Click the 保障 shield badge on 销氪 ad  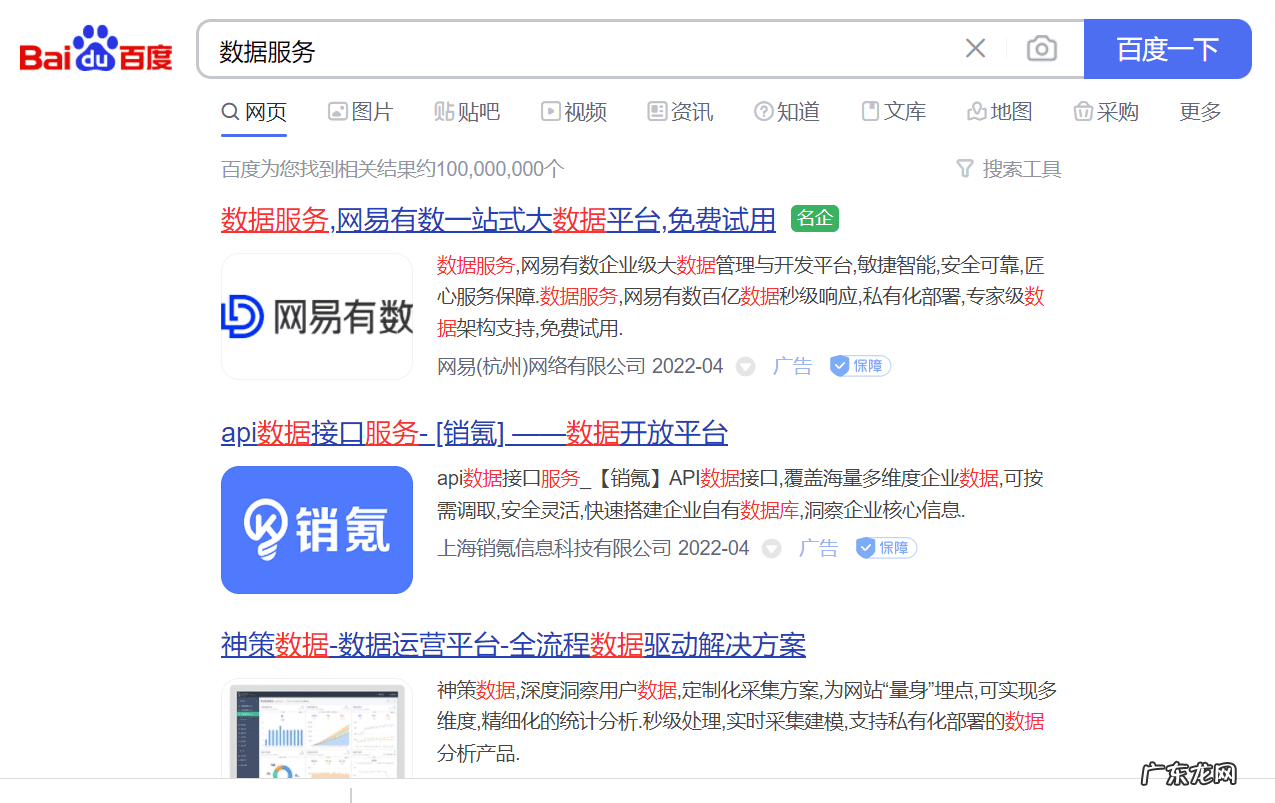tap(884, 548)
